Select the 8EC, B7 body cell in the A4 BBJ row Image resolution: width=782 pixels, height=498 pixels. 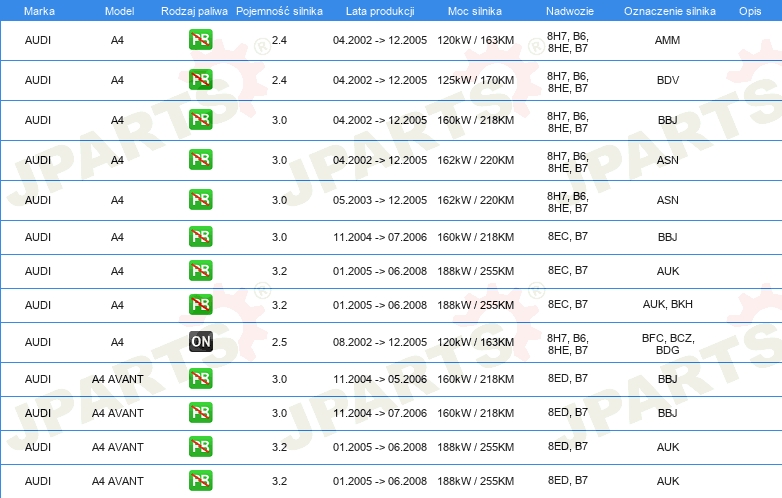(568, 236)
